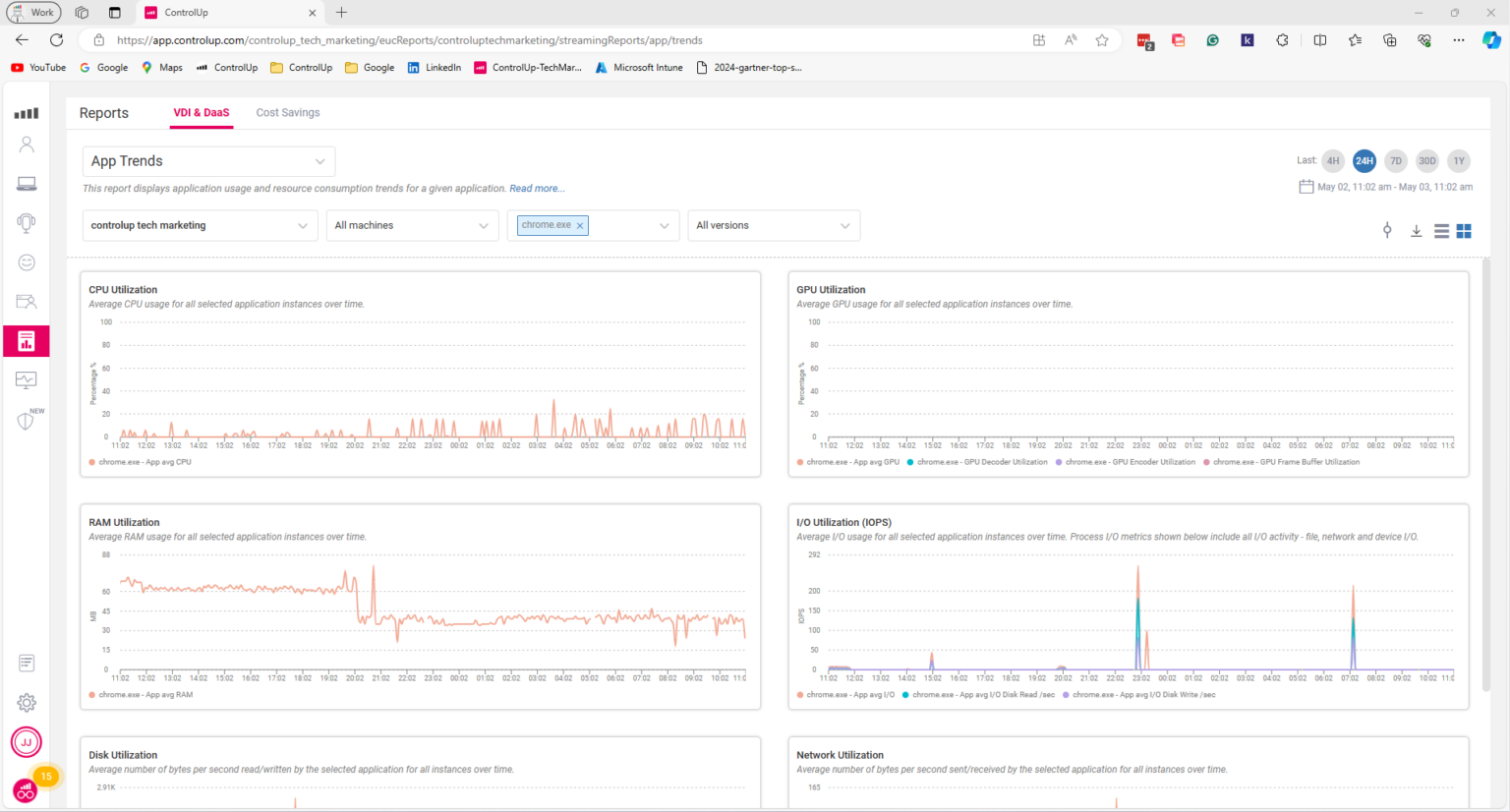The height and width of the screenshot is (812, 1510).
Task: Click the JJ user avatar in sidebar
Action: [26, 742]
